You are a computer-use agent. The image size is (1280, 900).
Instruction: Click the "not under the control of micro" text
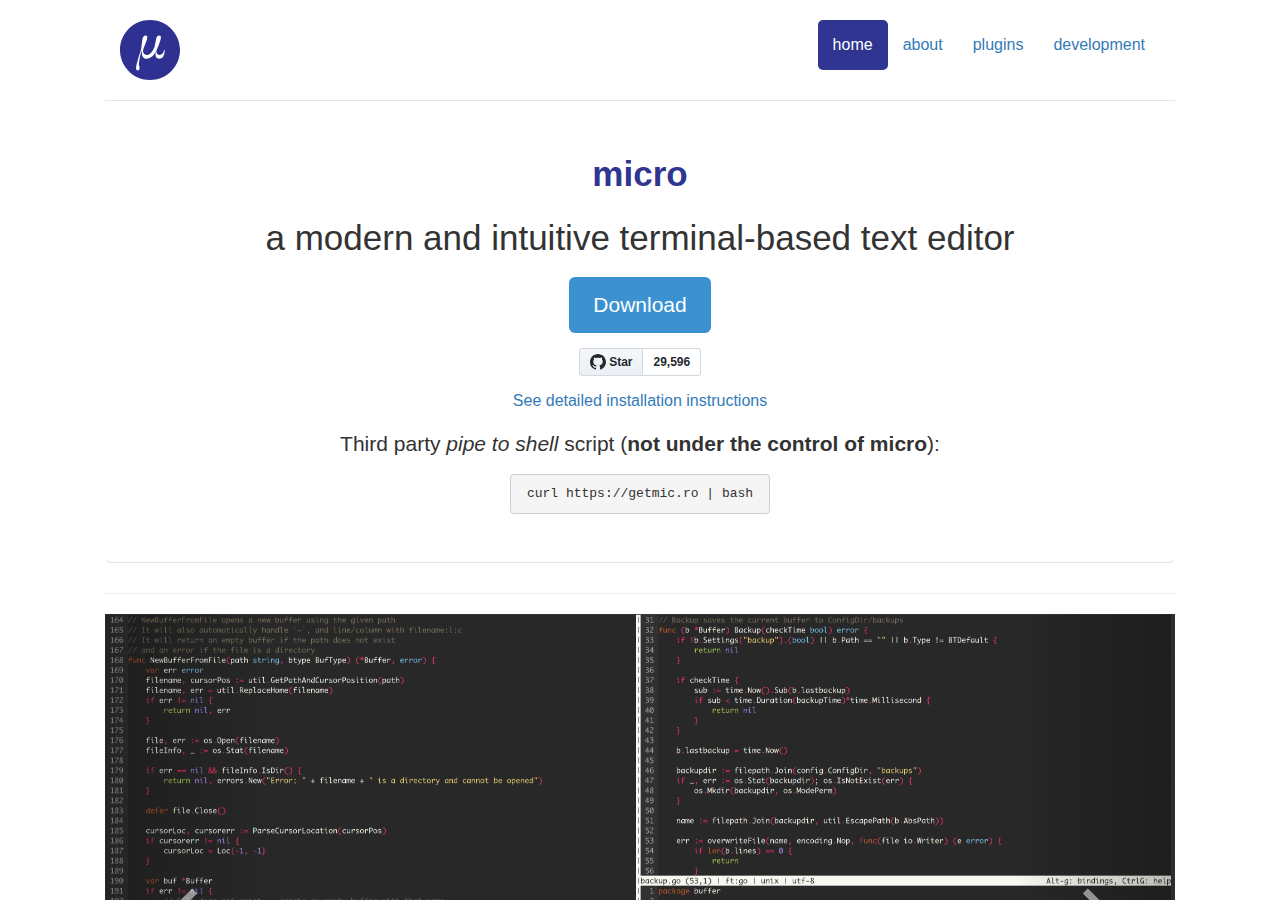click(777, 444)
